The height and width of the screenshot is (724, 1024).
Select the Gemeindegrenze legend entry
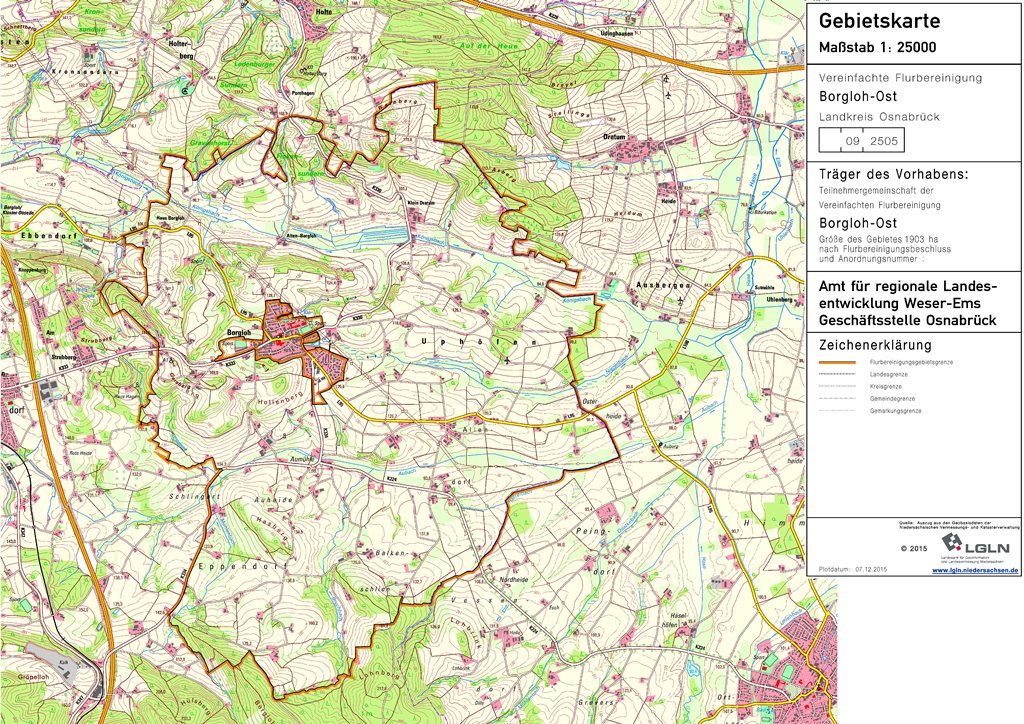pyautogui.click(x=890, y=398)
